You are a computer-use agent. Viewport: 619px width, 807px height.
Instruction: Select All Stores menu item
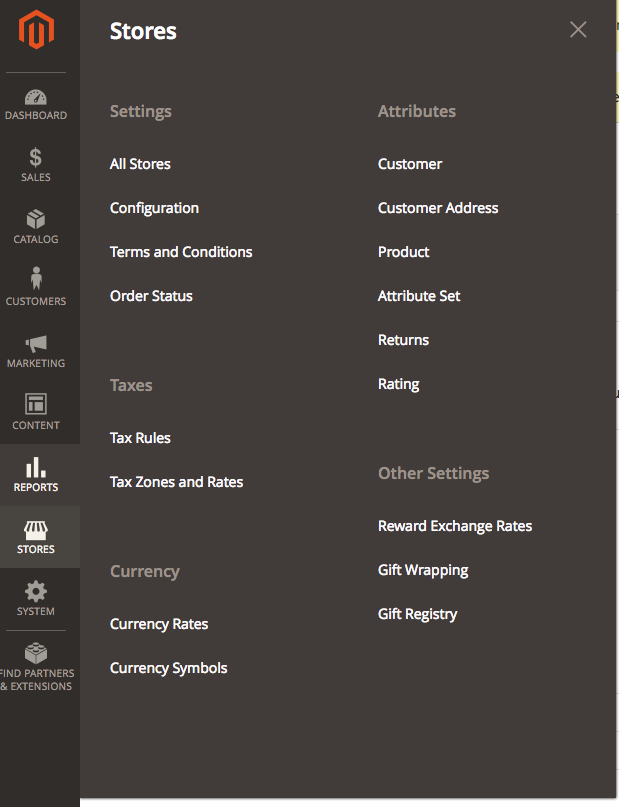[x=140, y=164]
